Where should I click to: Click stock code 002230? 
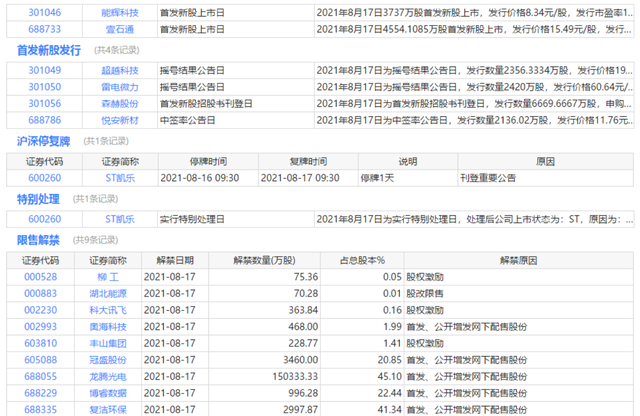pyautogui.click(x=40, y=310)
